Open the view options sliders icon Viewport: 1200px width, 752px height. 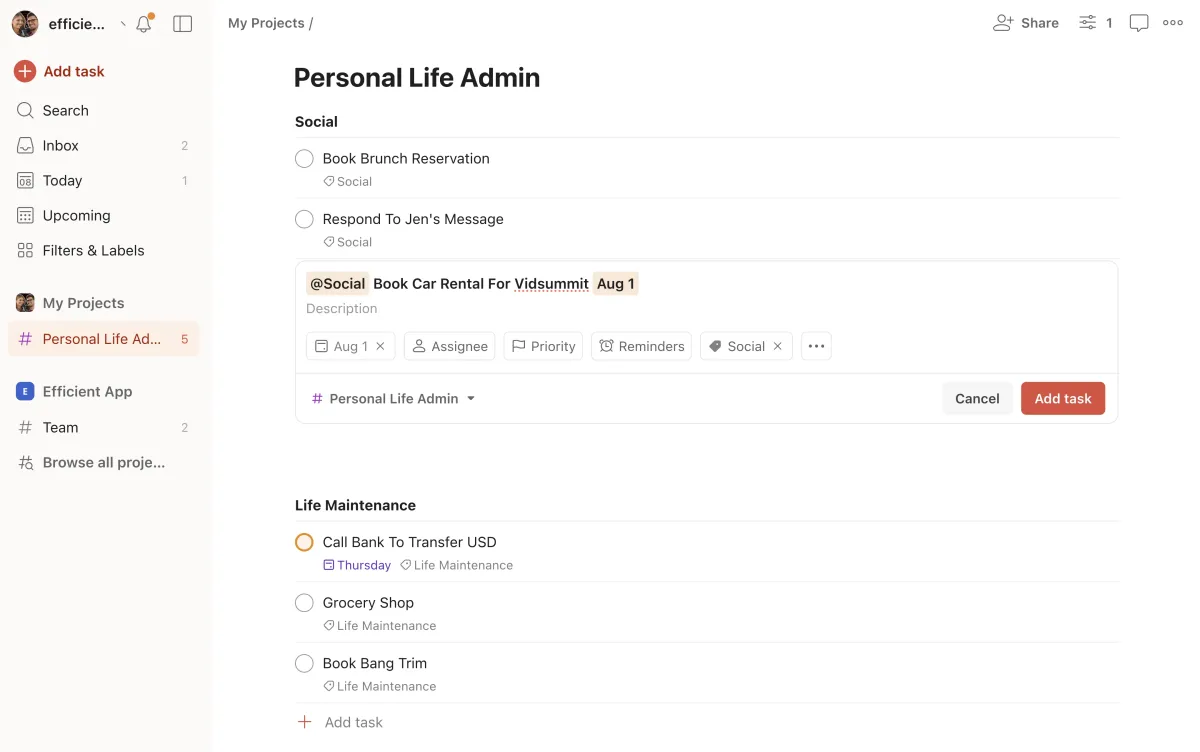(x=1088, y=23)
